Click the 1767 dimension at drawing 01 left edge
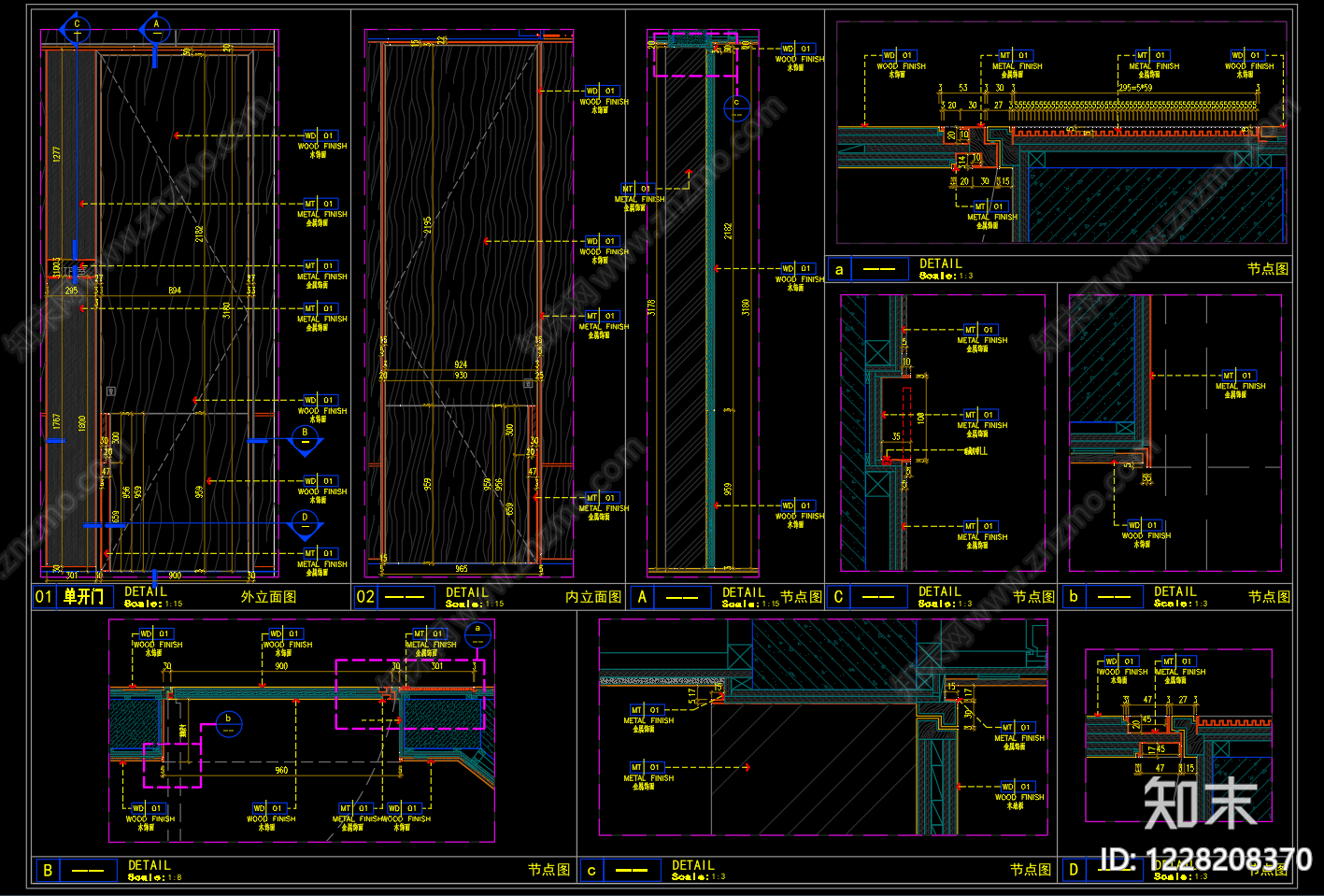The height and width of the screenshot is (896, 1324). pos(57,422)
